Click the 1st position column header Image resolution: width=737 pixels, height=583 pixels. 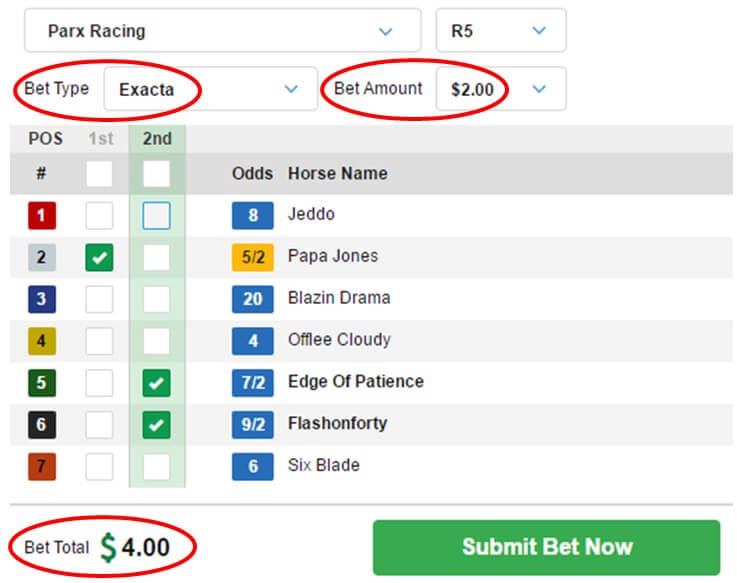pyautogui.click(x=99, y=139)
